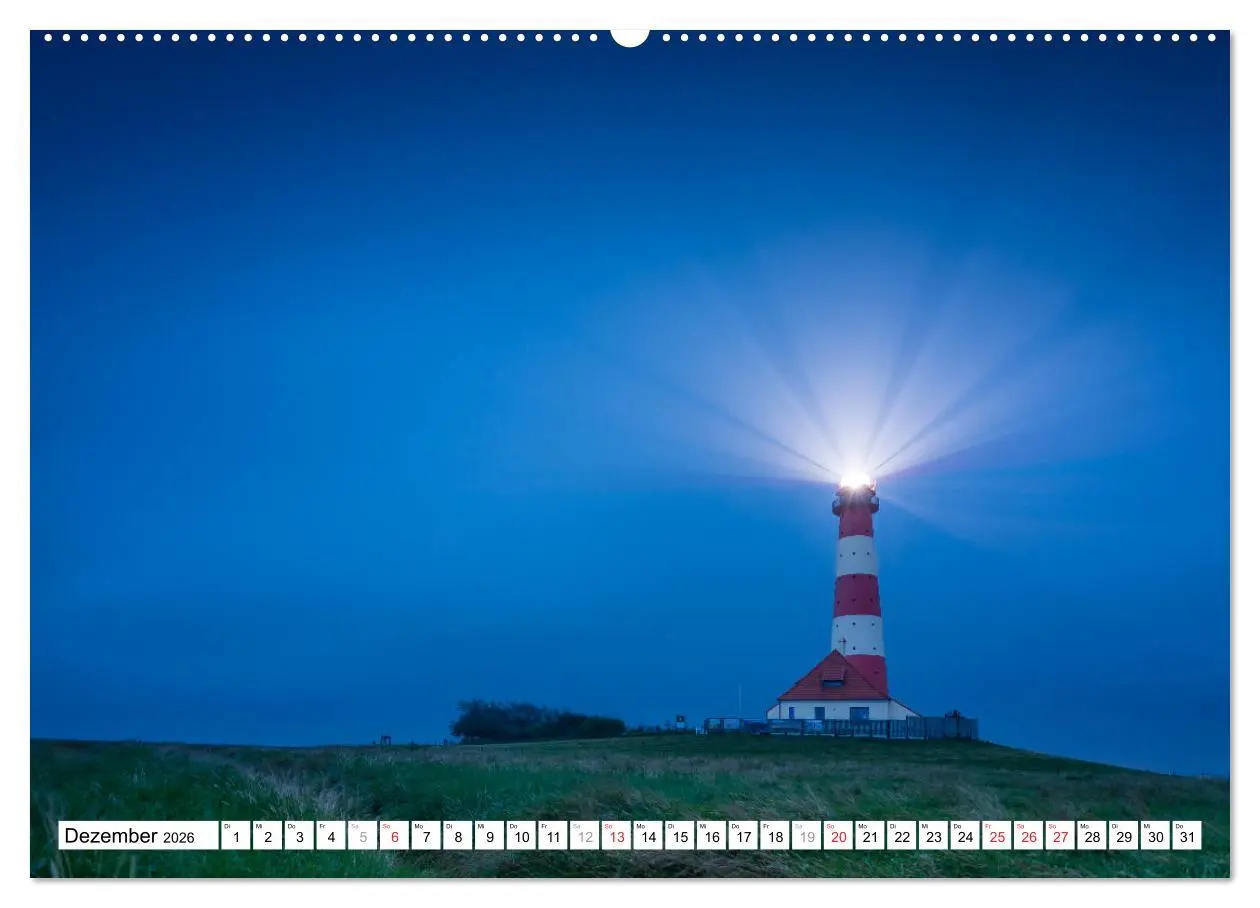Viewport: 1260px width, 908px height.
Task: Select Monday the 7th cell
Action: [x=426, y=836]
